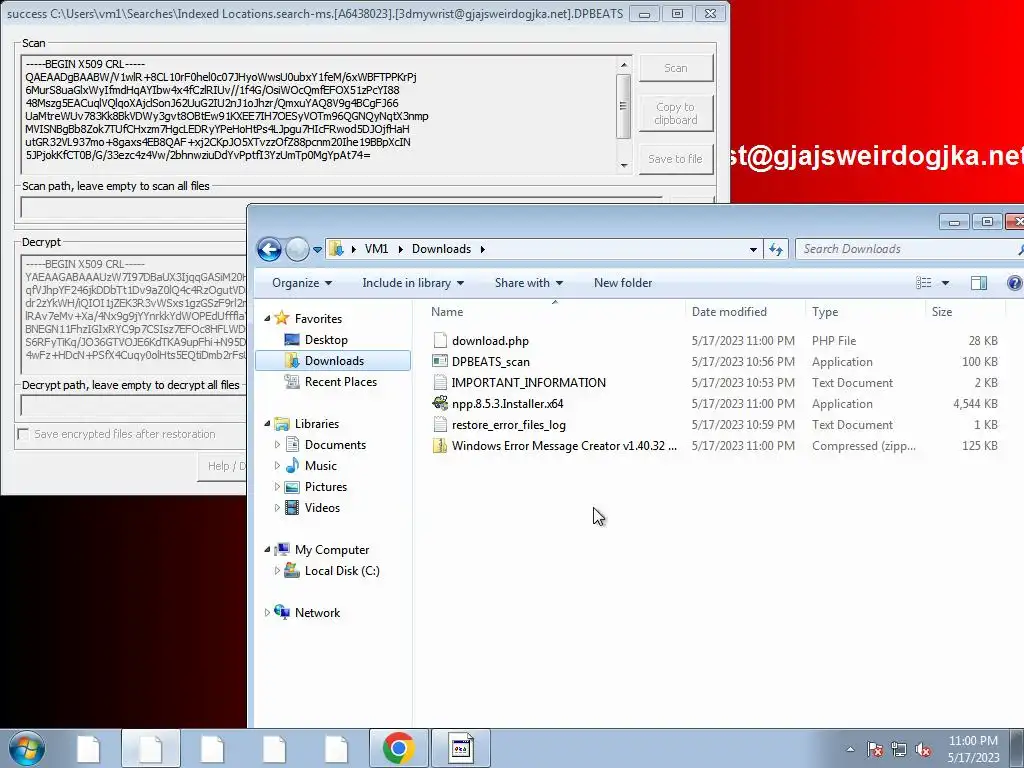Click the muted volume tray icon
Image resolution: width=1024 pixels, height=768 pixels.
(923, 749)
